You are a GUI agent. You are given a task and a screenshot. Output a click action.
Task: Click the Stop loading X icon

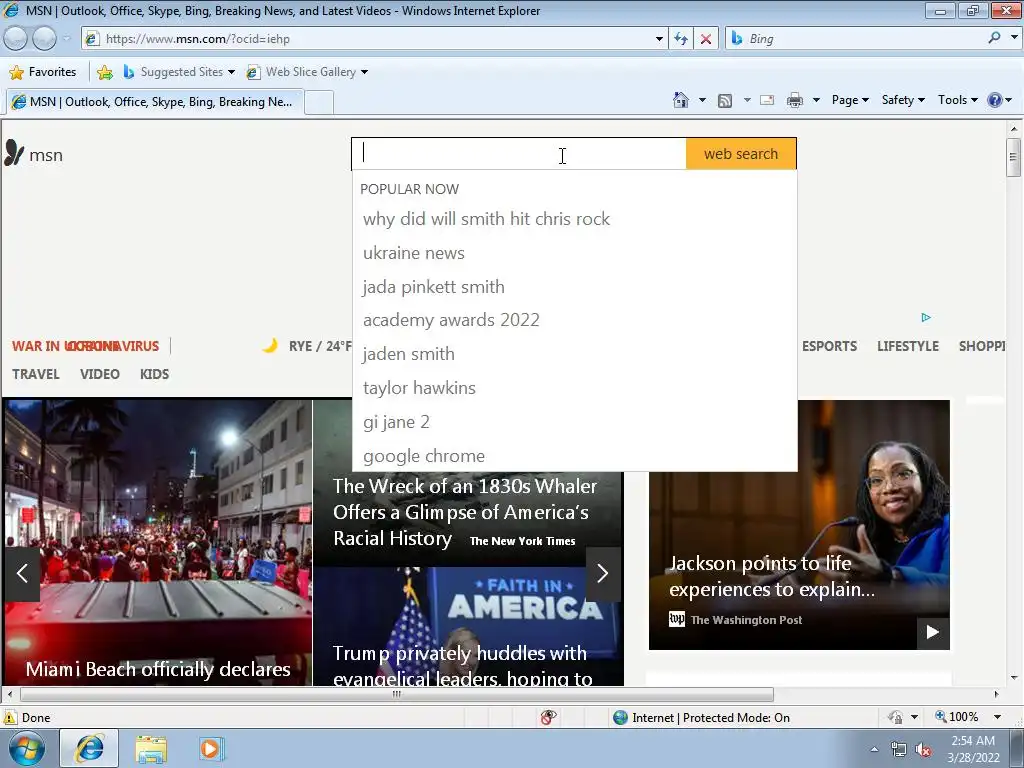pos(706,39)
